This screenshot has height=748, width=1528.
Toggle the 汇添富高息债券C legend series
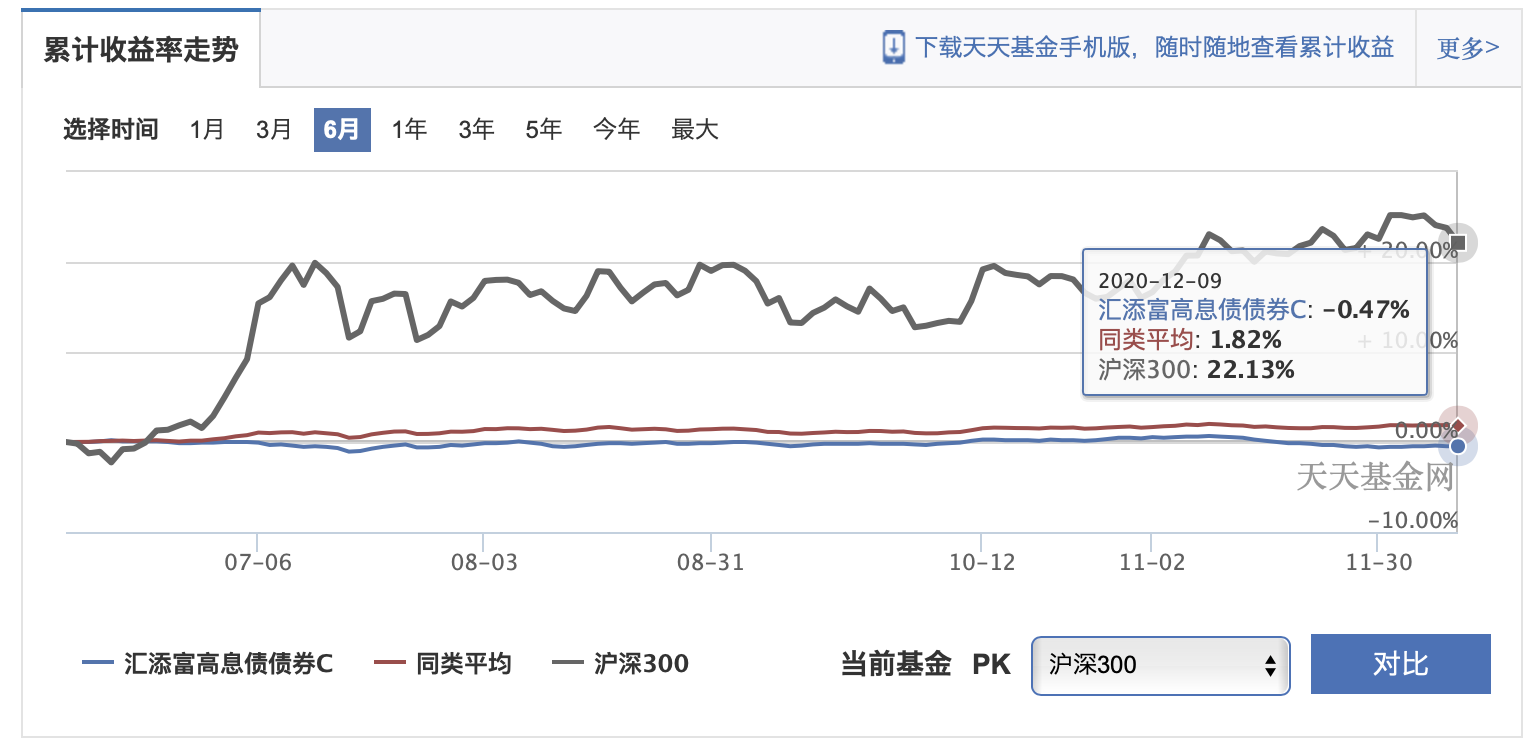[207, 663]
